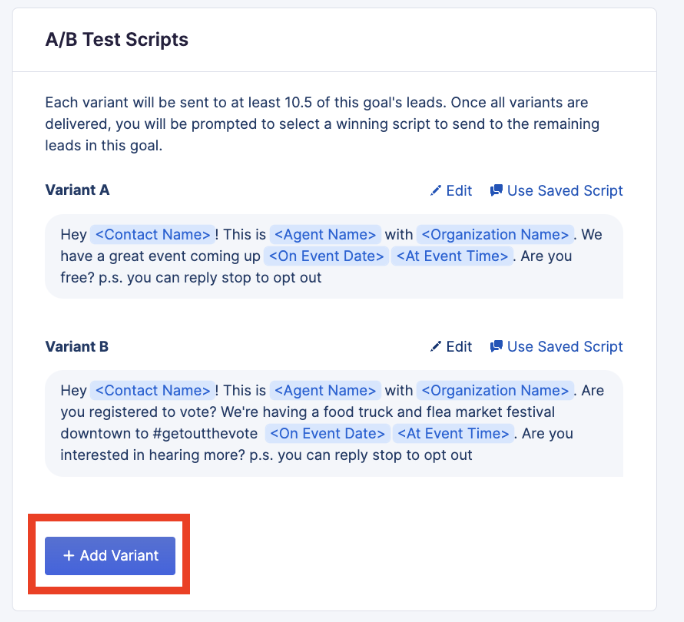Click the saved script icon for Variant B
Image resolution: width=684 pixels, height=622 pixels.
coord(496,347)
